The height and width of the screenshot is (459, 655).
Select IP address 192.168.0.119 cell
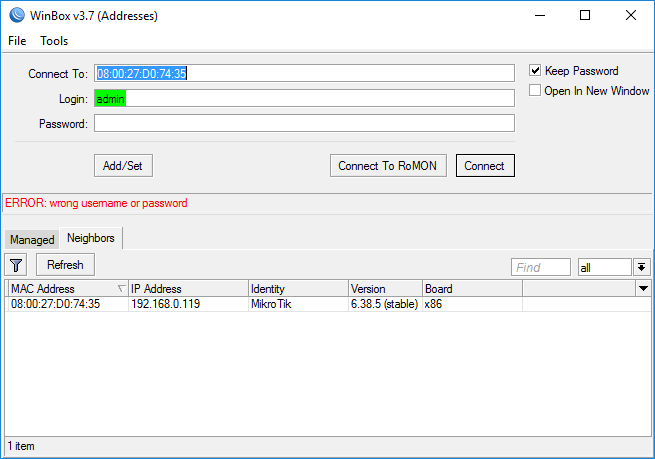tap(165, 304)
